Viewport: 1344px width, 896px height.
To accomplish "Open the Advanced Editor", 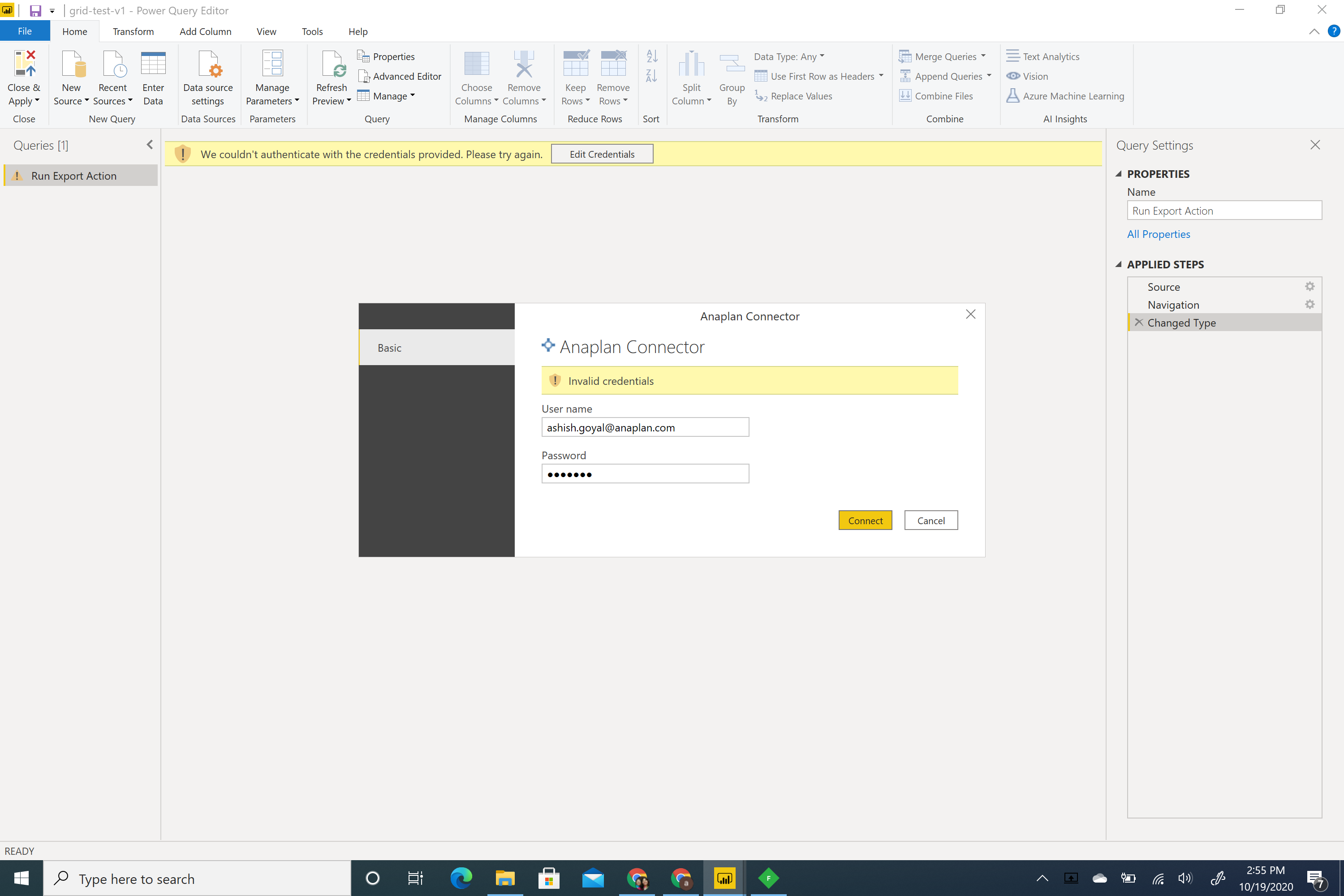I will pyautogui.click(x=400, y=76).
